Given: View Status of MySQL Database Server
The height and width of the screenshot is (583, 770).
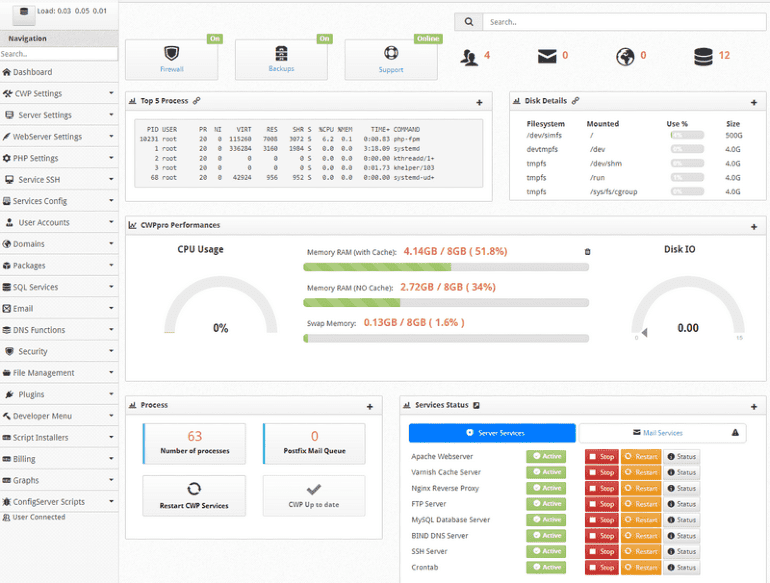Looking at the screenshot, I should coord(681,520).
